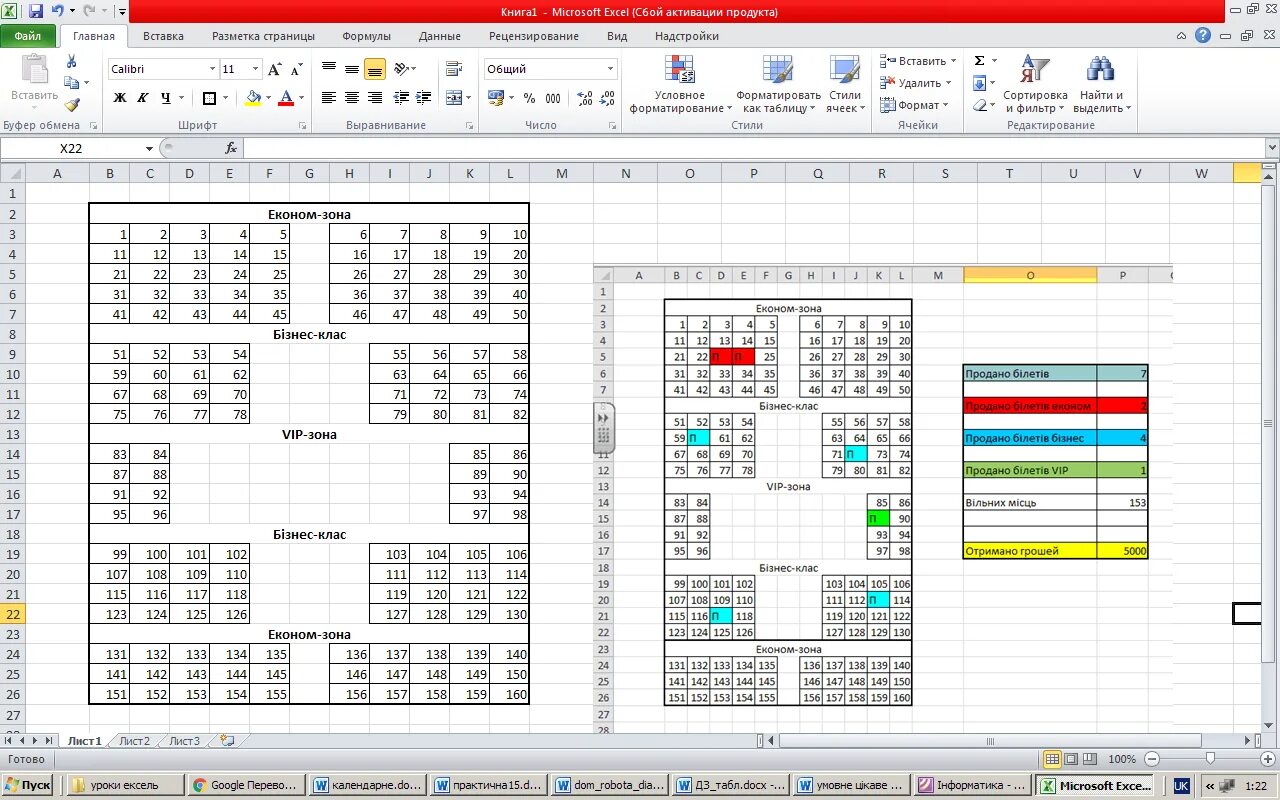Click accounting number format currency icon
Image resolution: width=1280 pixels, height=800 pixels.
click(495, 98)
